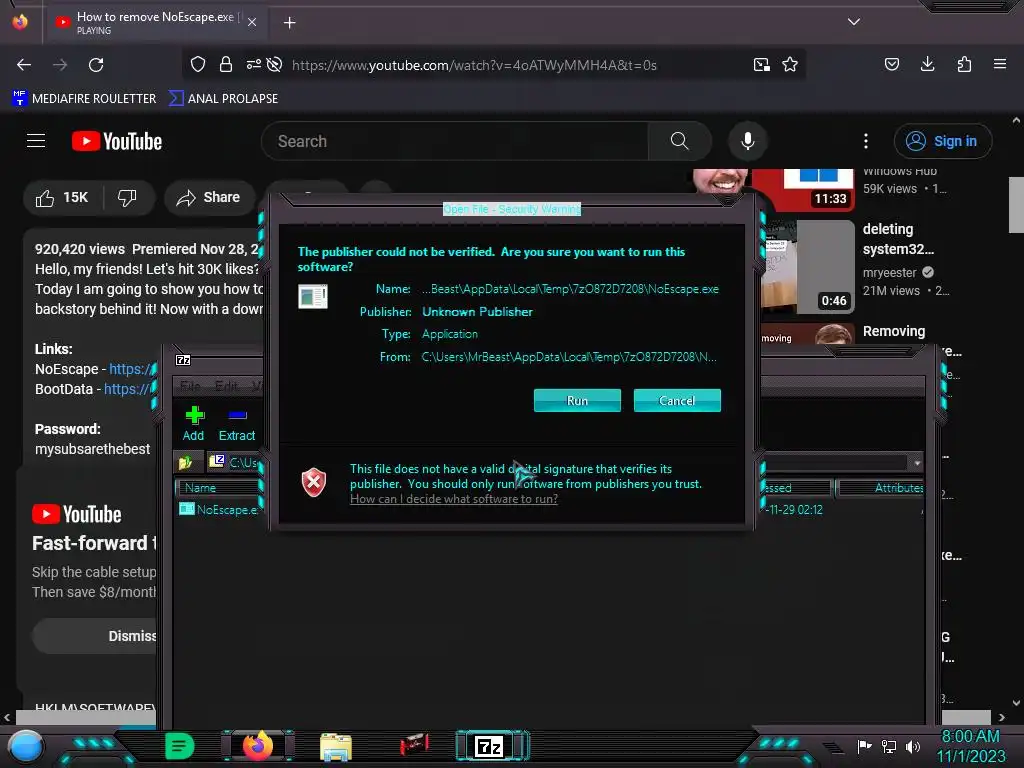Image resolution: width=1024 pixels, height=768 pixels.
Task: Open a new Firefox tab
Action: click(x=289, y=23)
